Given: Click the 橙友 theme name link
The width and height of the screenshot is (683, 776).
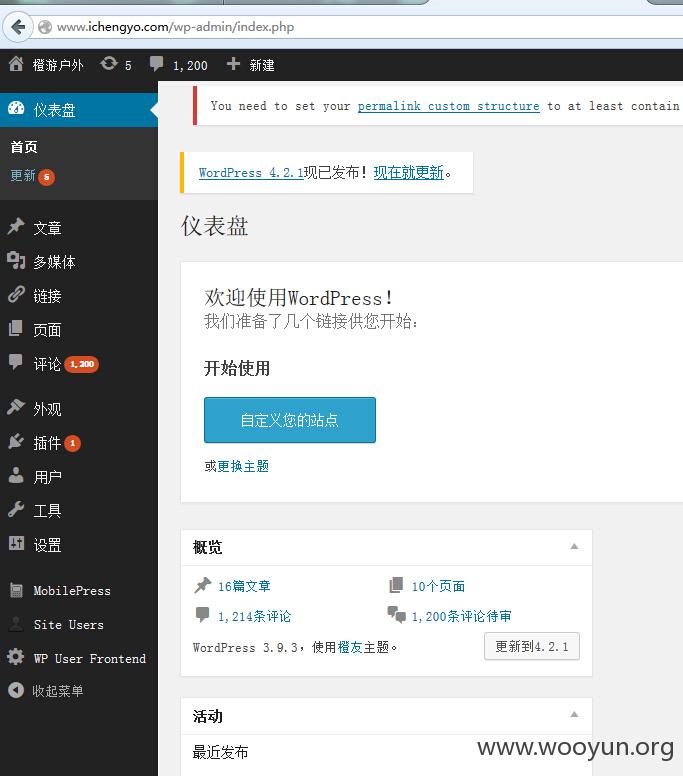Looking at the screenshot, I should (350, 647).
